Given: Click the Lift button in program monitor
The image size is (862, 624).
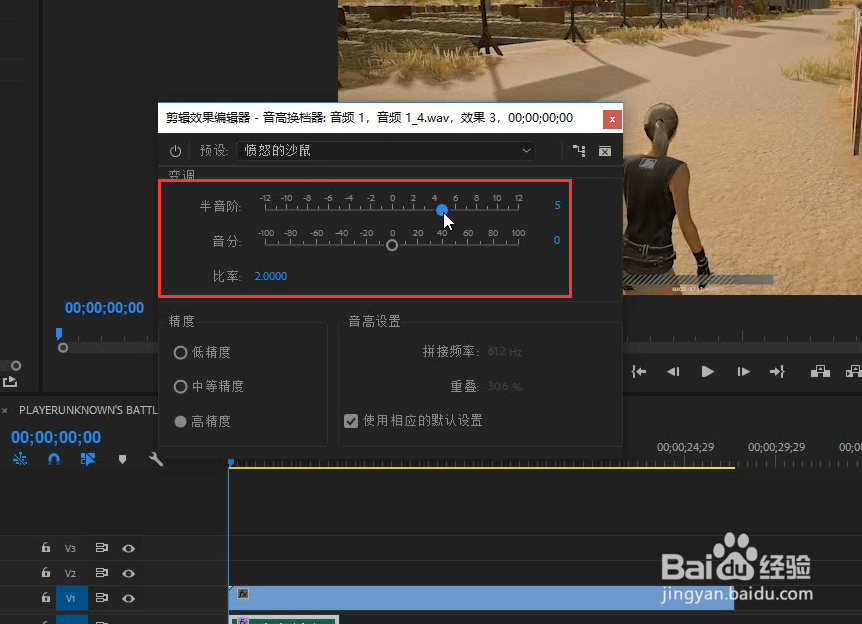Looking at the screenshot, I should pos(820,372).
